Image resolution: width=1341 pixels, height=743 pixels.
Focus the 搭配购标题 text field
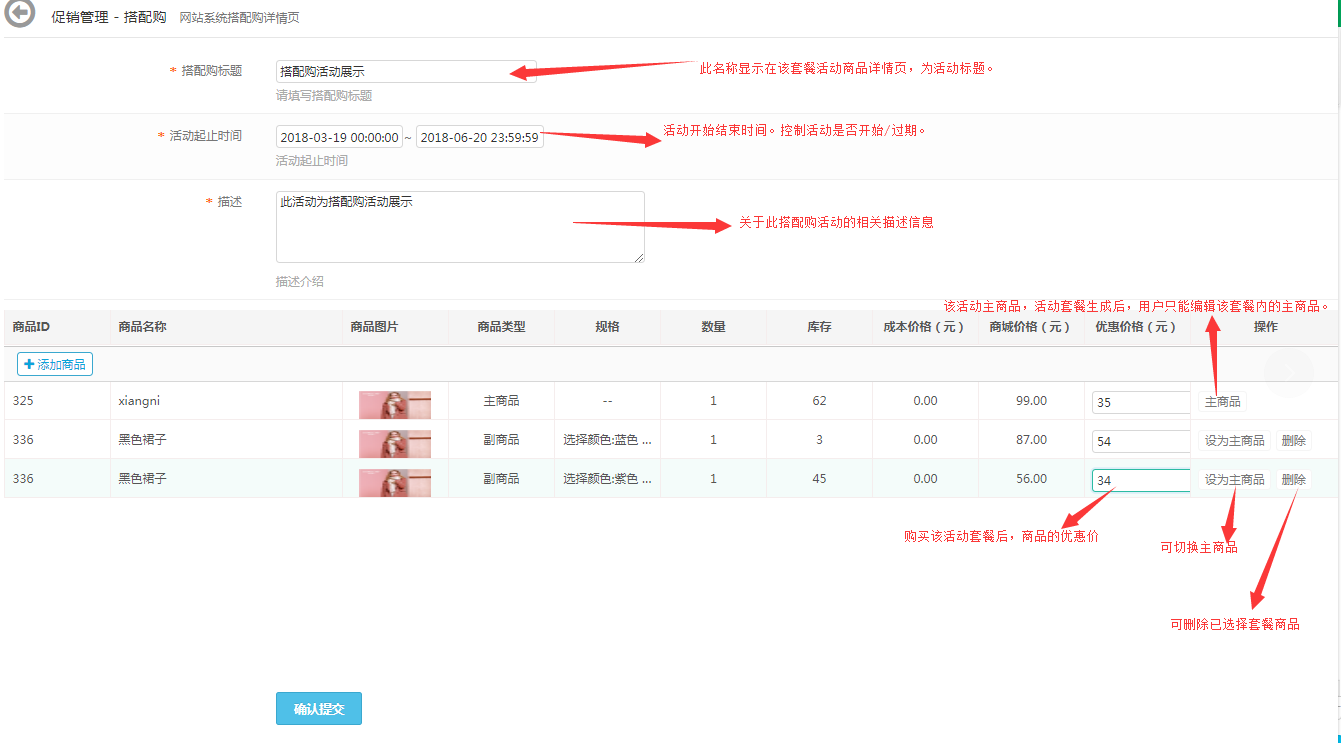pyautogui.click(x=405, y=72)
